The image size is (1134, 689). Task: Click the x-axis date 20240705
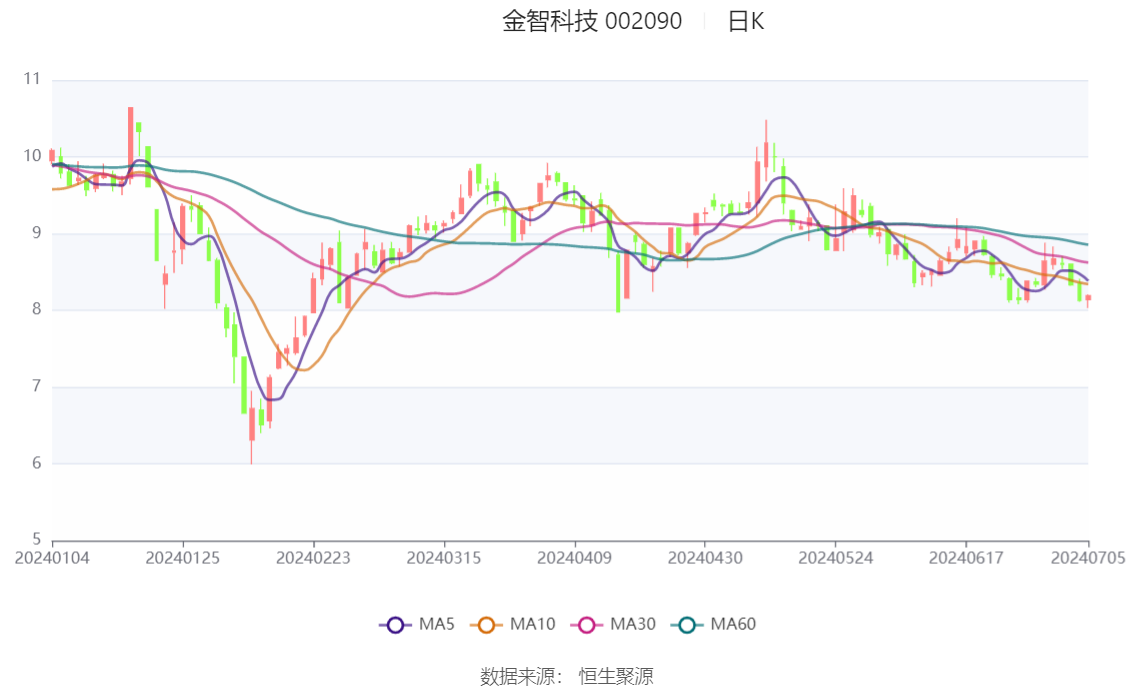pyautogui.click(x=1088, y=558)
